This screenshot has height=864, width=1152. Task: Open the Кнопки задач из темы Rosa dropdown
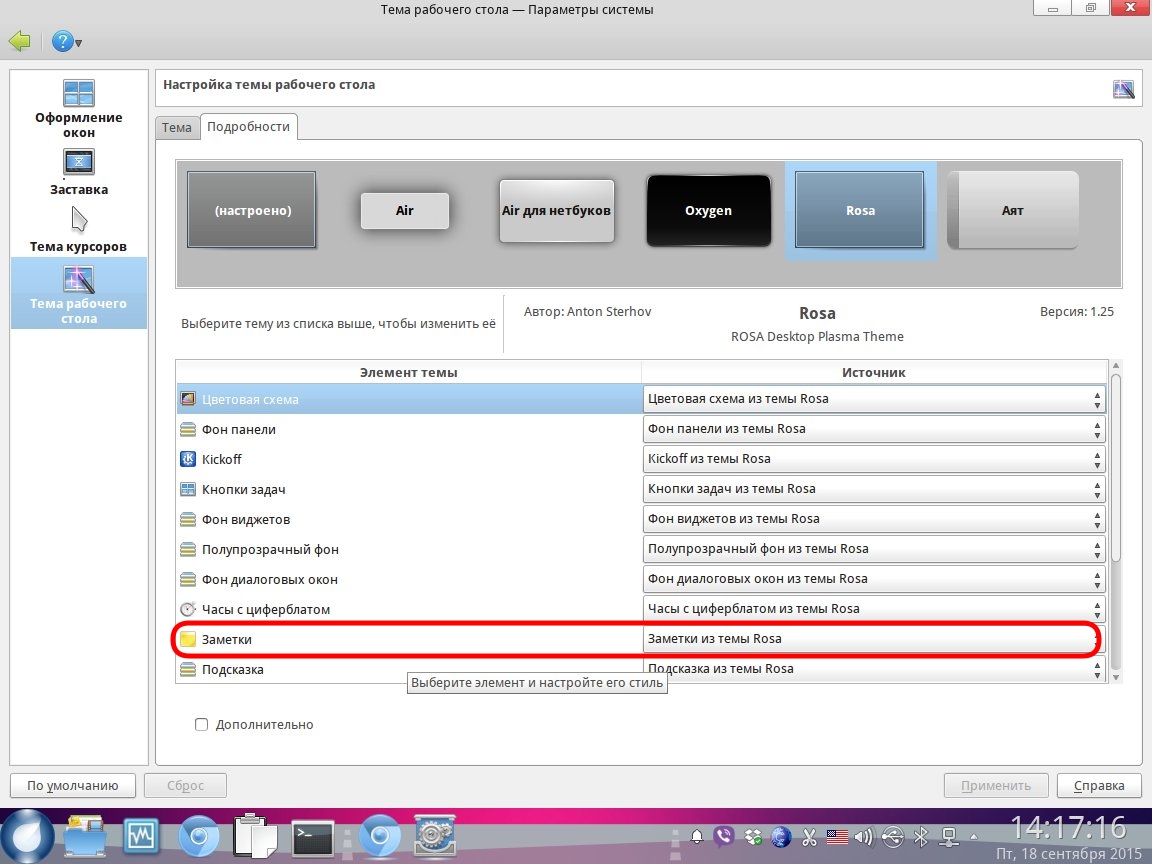point(874,489)
